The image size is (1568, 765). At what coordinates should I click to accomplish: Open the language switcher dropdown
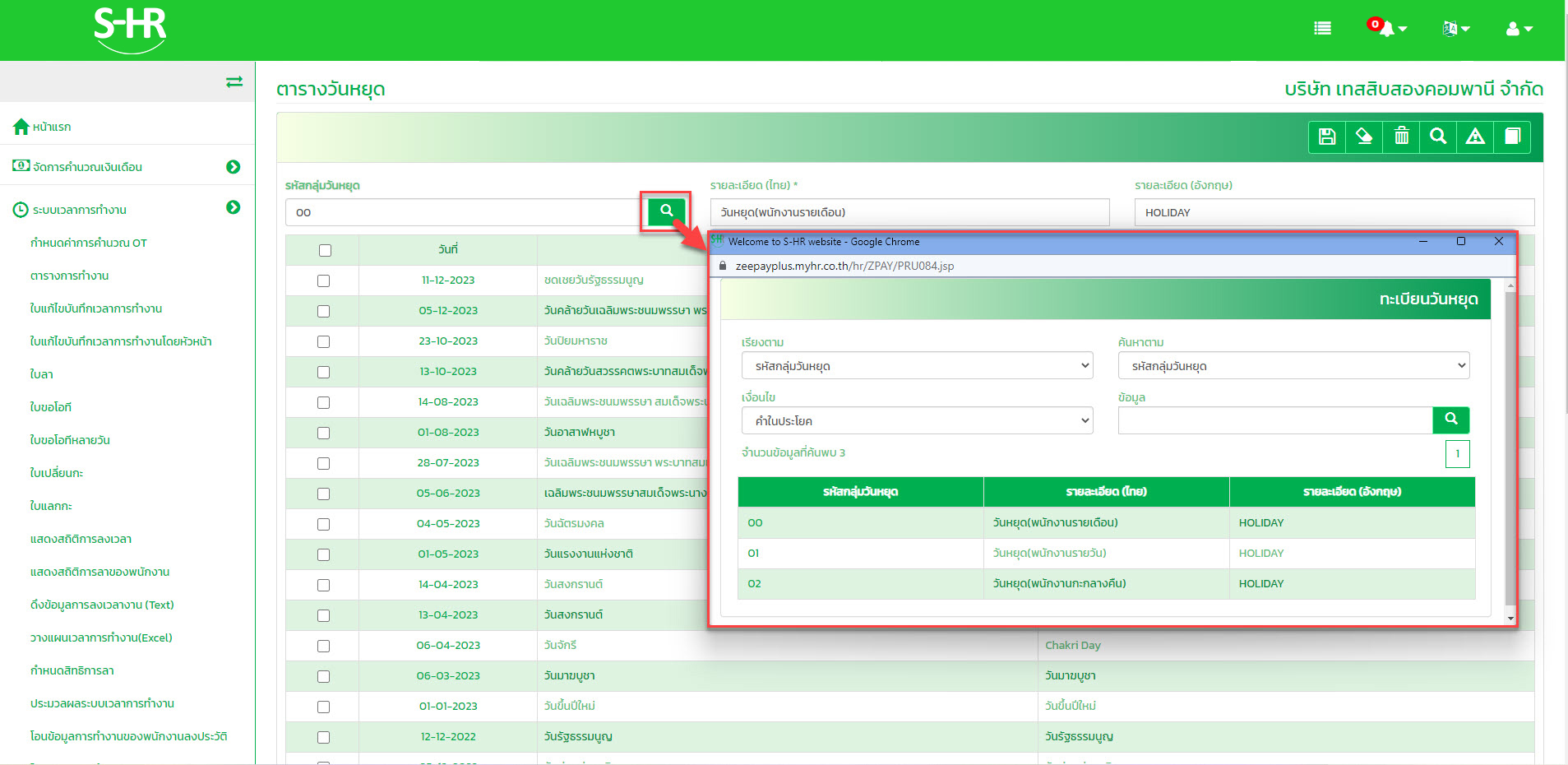coord(1455,29)
